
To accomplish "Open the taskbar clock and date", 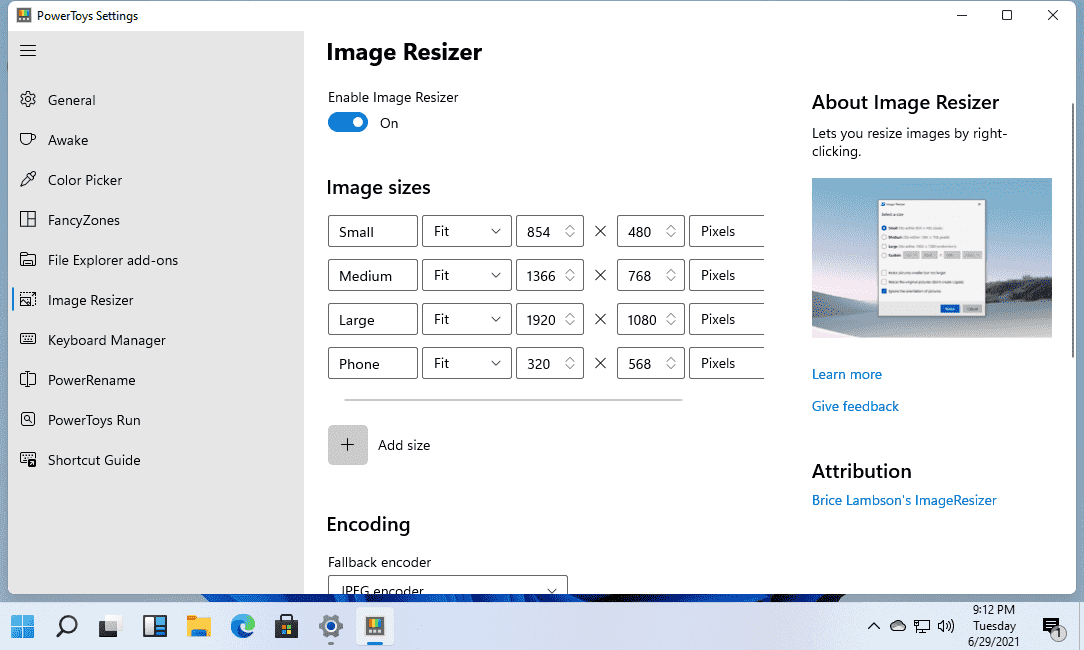I will coord(993,626).
